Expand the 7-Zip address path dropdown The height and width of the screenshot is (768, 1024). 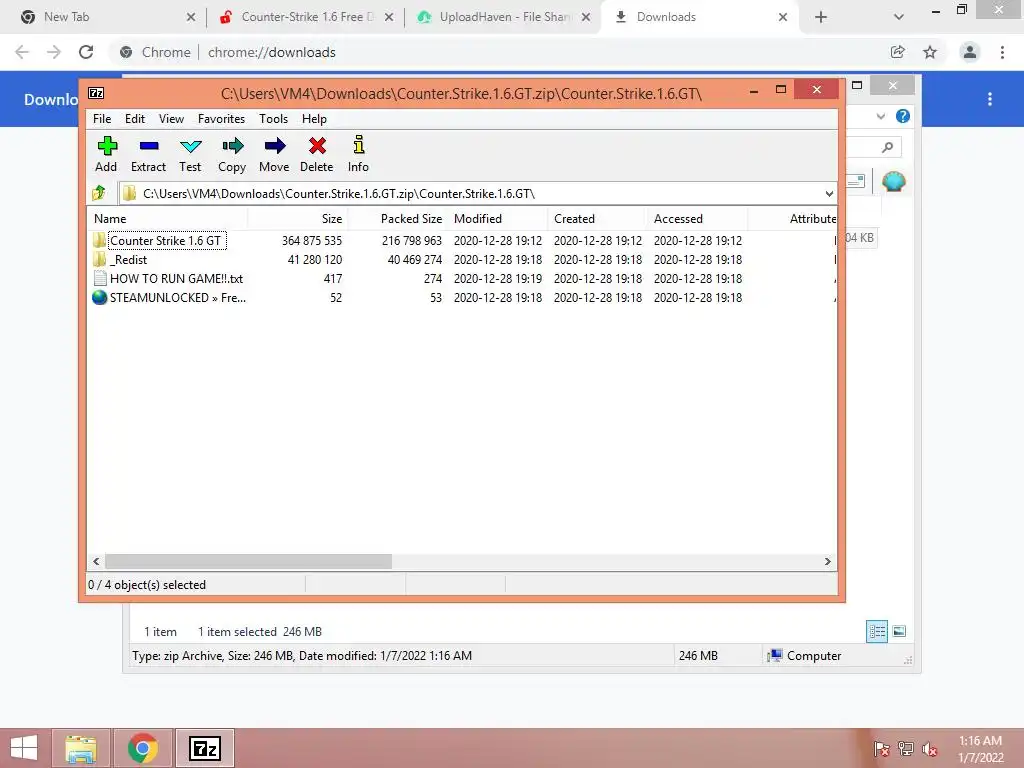829,194
